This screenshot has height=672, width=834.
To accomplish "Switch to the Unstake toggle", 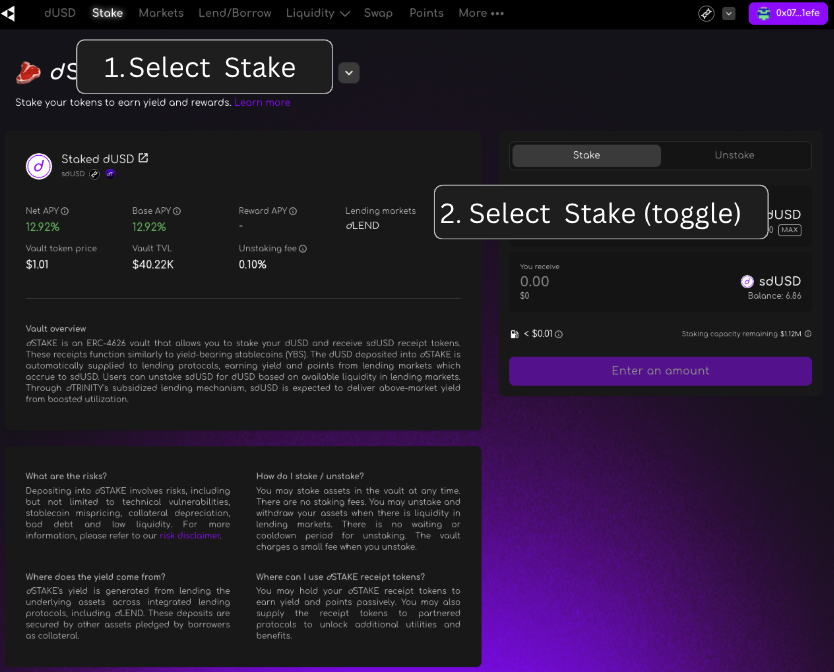I will click(734, 156).
